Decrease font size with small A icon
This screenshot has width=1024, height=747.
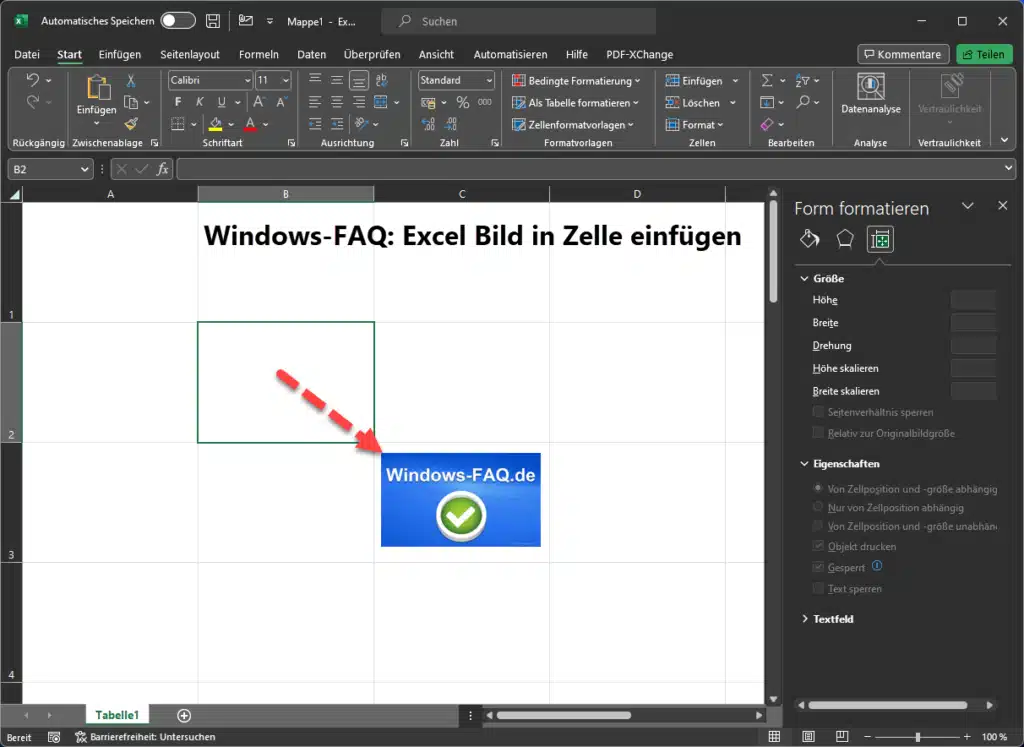(x=281, y=102)
